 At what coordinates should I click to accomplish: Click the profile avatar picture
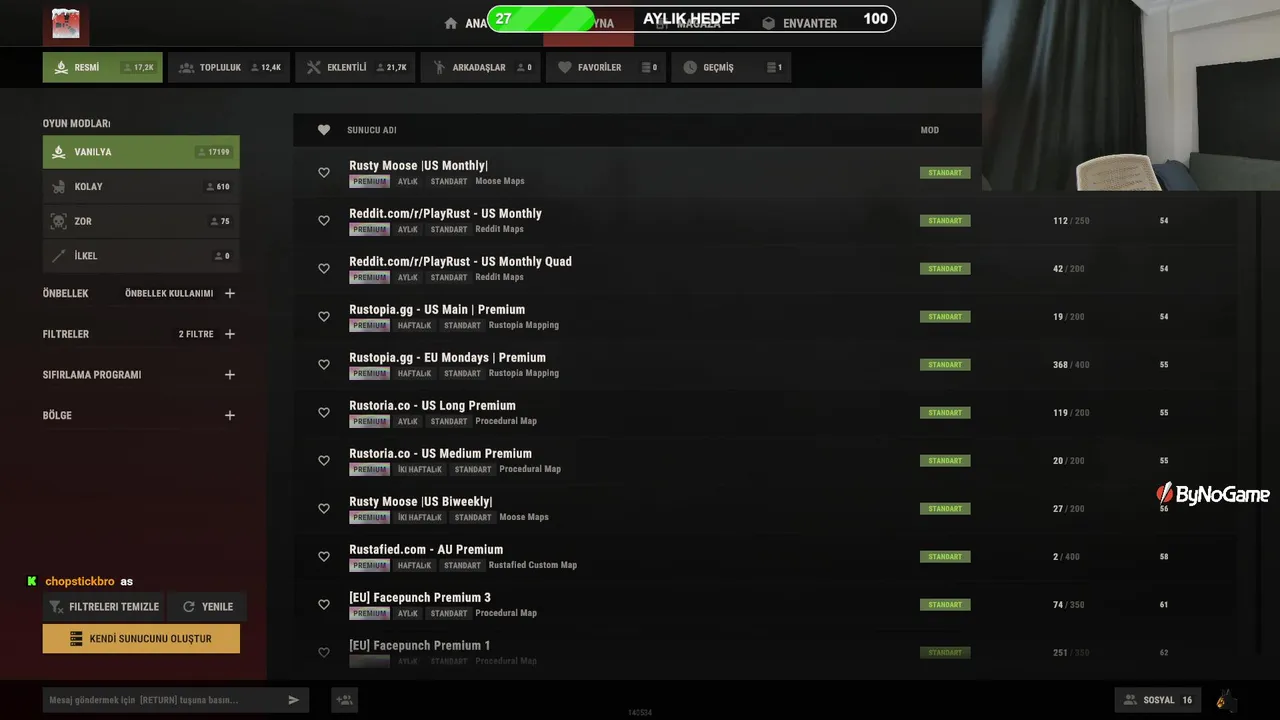[x=66, y=23]
